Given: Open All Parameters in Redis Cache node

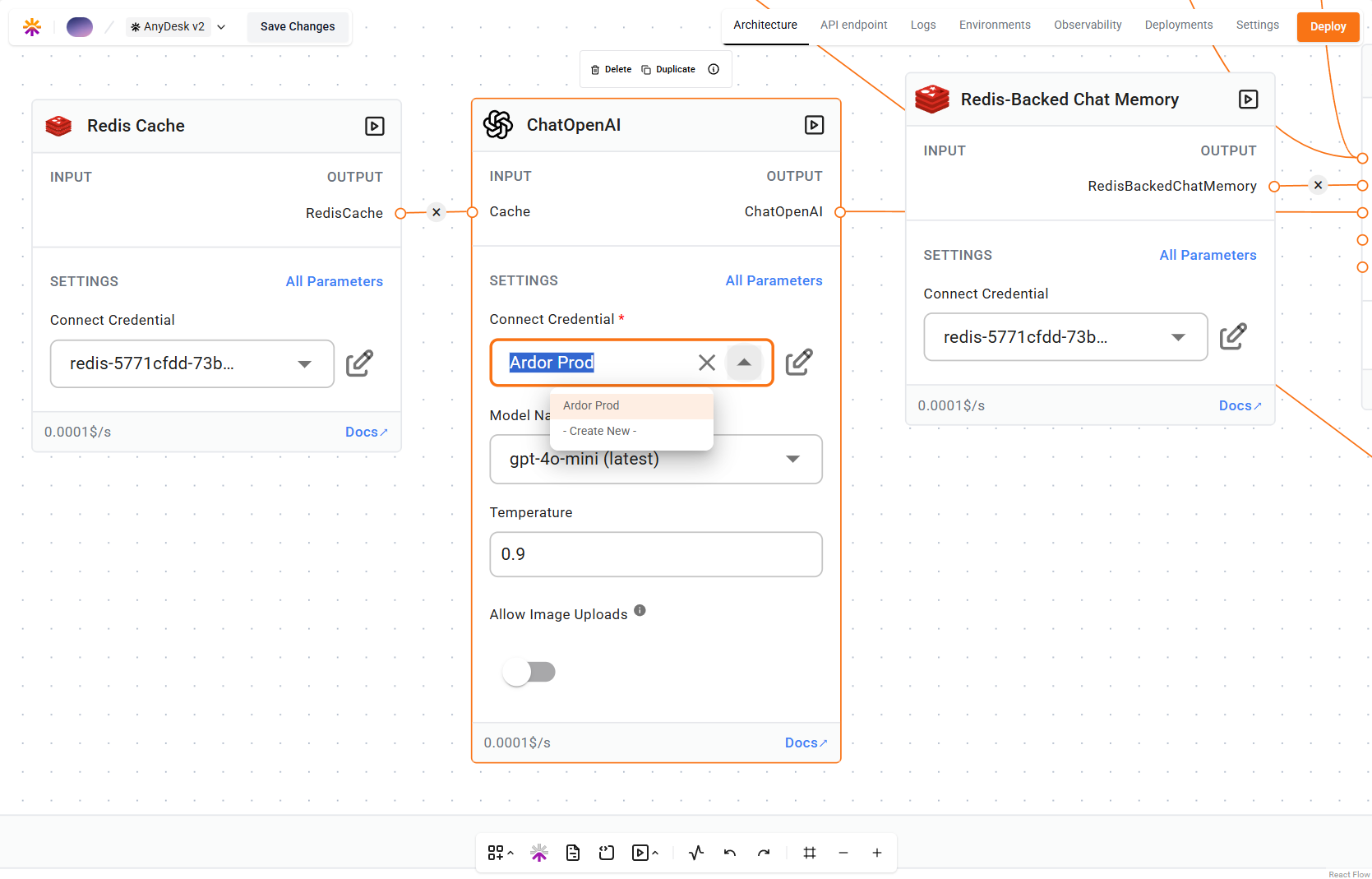Looking at the screenshot, I should 335,281.
